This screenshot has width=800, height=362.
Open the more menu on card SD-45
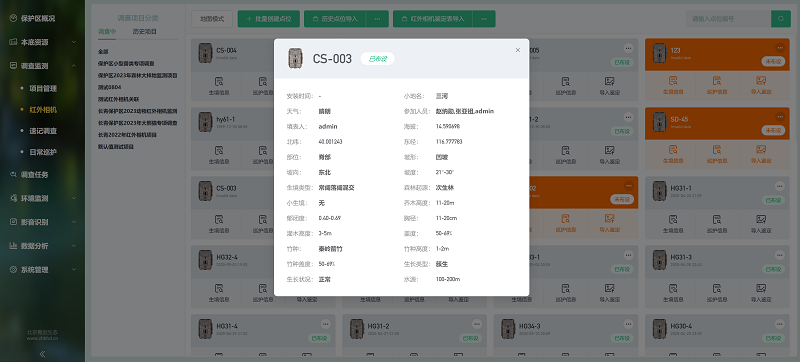780,117
